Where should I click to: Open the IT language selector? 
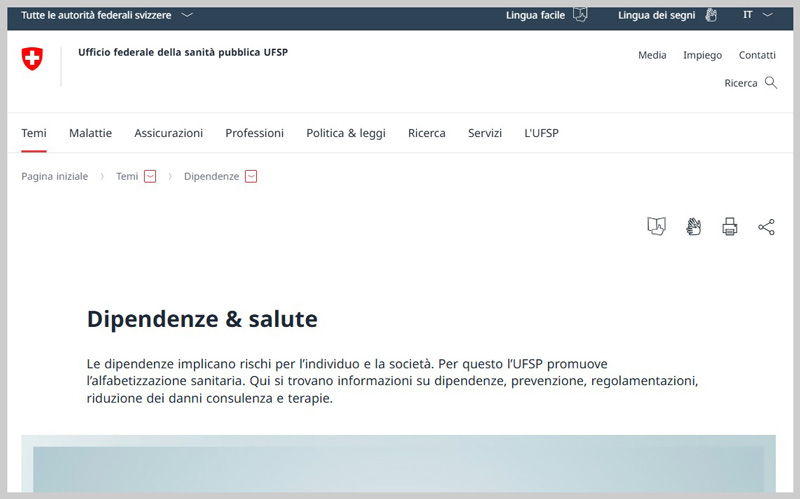(757, 15)
